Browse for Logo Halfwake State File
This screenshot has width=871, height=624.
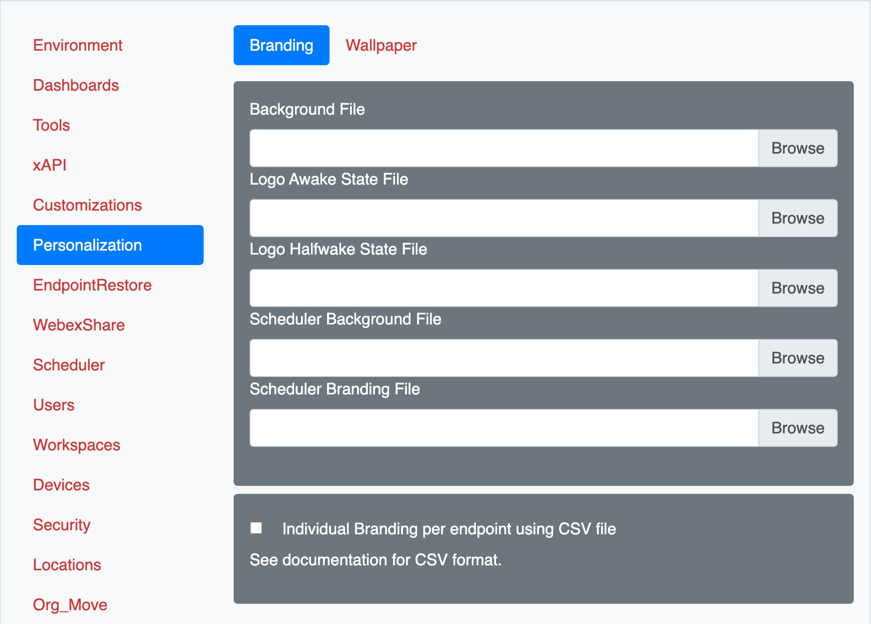point(797,288)
